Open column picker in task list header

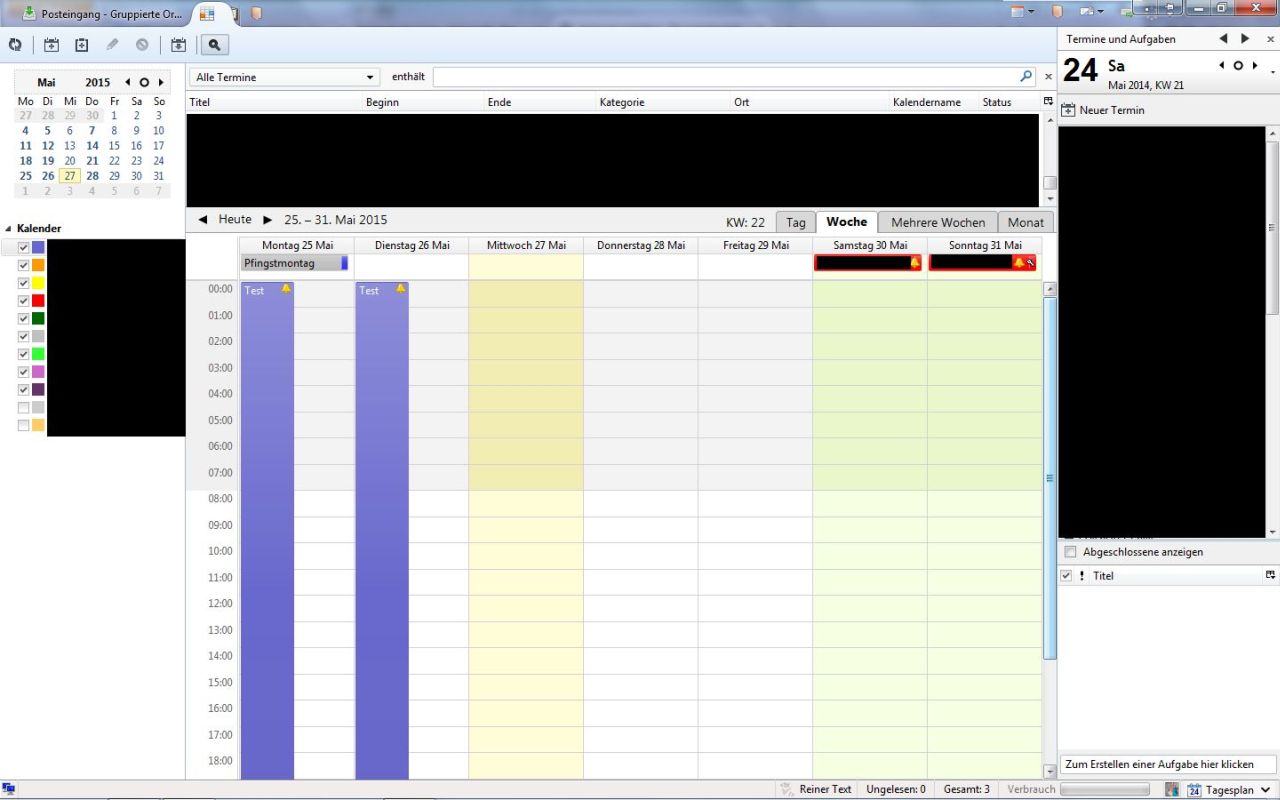[1271, 575]
